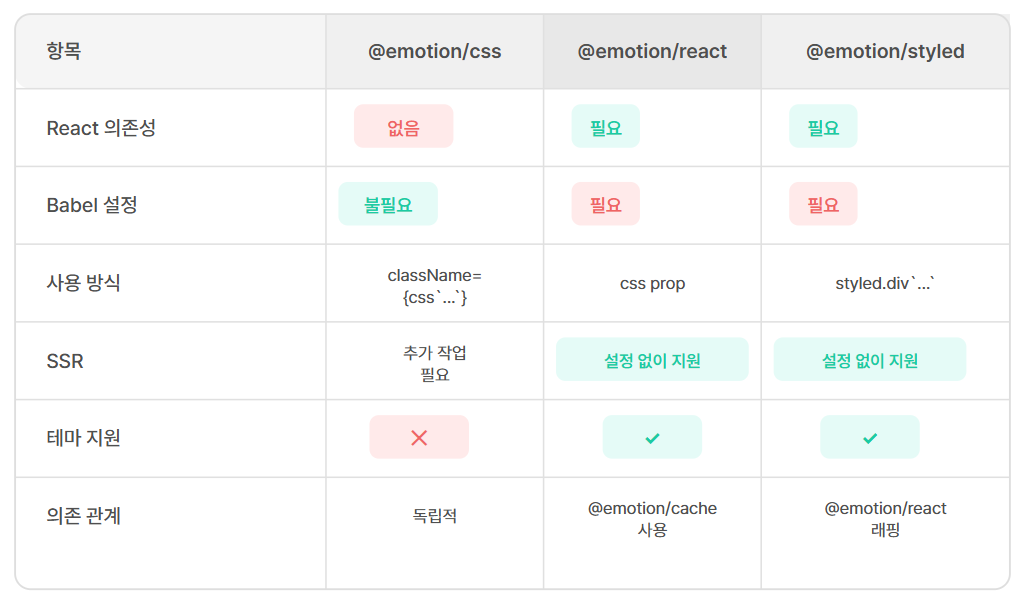This screenshot has width=1024, height=600.
Task: Click 설정 없이 지원 badge under @emotion/styled
Action: 869,359
